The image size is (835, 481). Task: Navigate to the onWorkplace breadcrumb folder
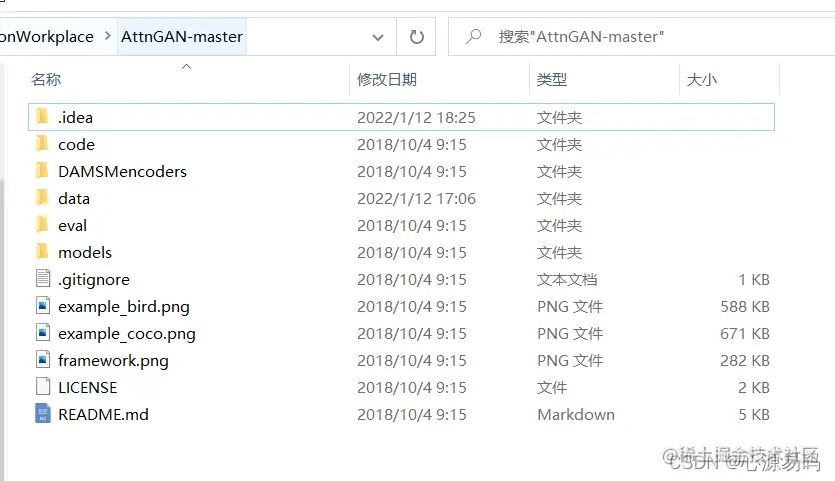tap(47, 36)
